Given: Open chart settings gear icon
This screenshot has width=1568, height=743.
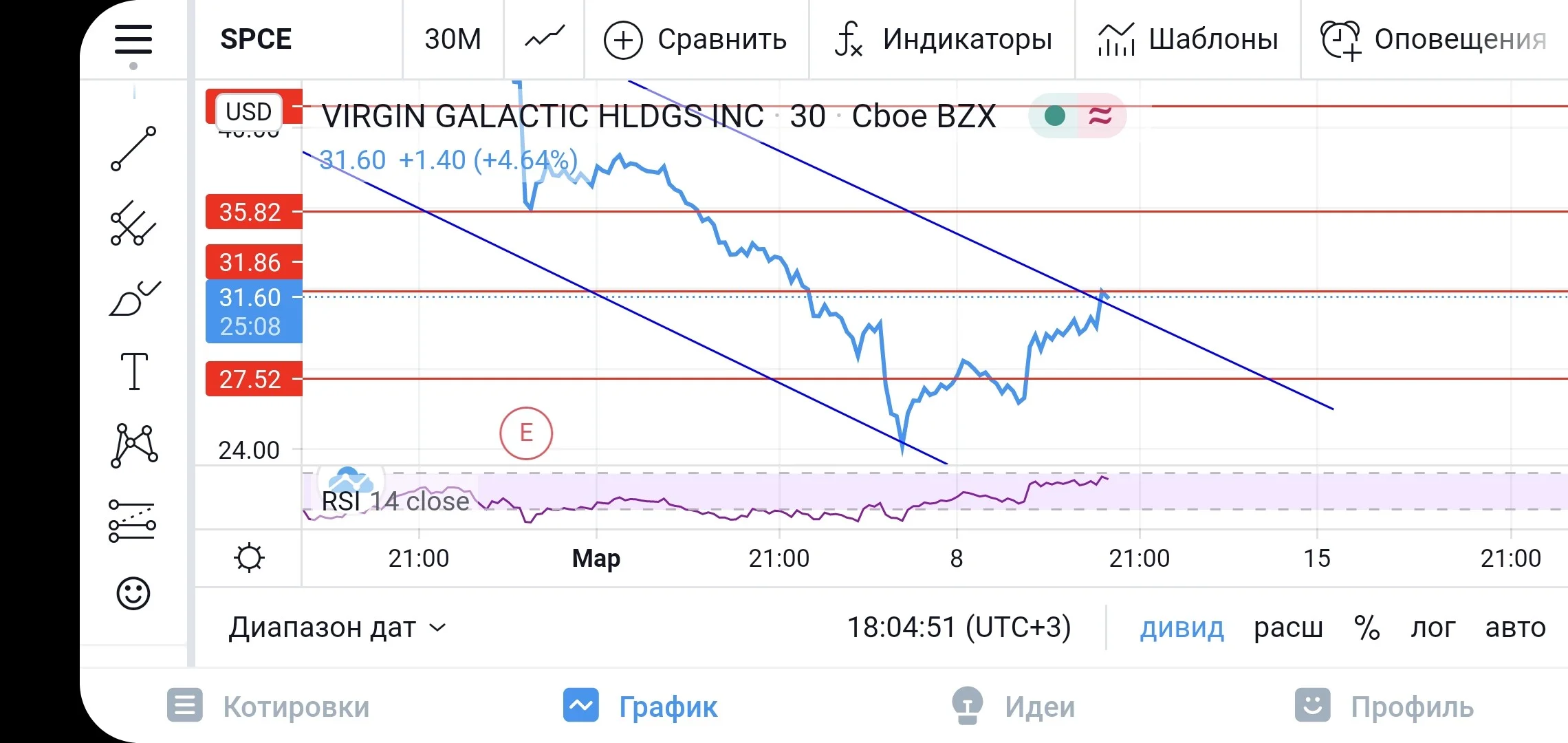Looking at the screenshot, I should [249, 558].
